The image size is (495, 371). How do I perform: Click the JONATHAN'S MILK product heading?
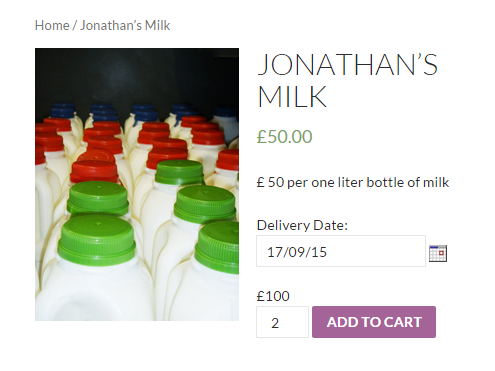pyautogui.click(x=348, y=80)
